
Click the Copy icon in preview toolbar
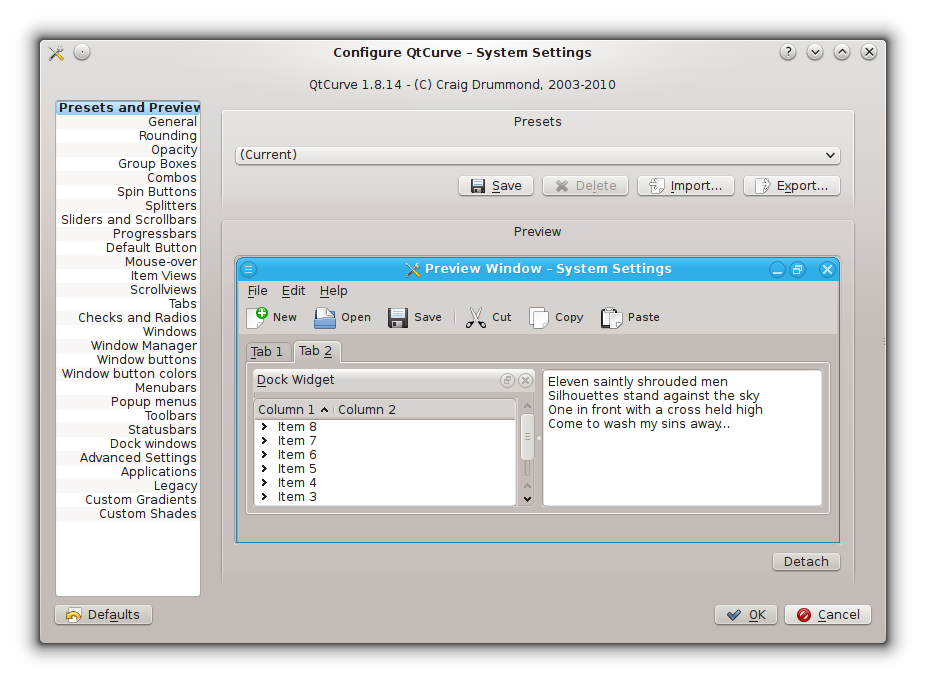(x=539, y=317)
